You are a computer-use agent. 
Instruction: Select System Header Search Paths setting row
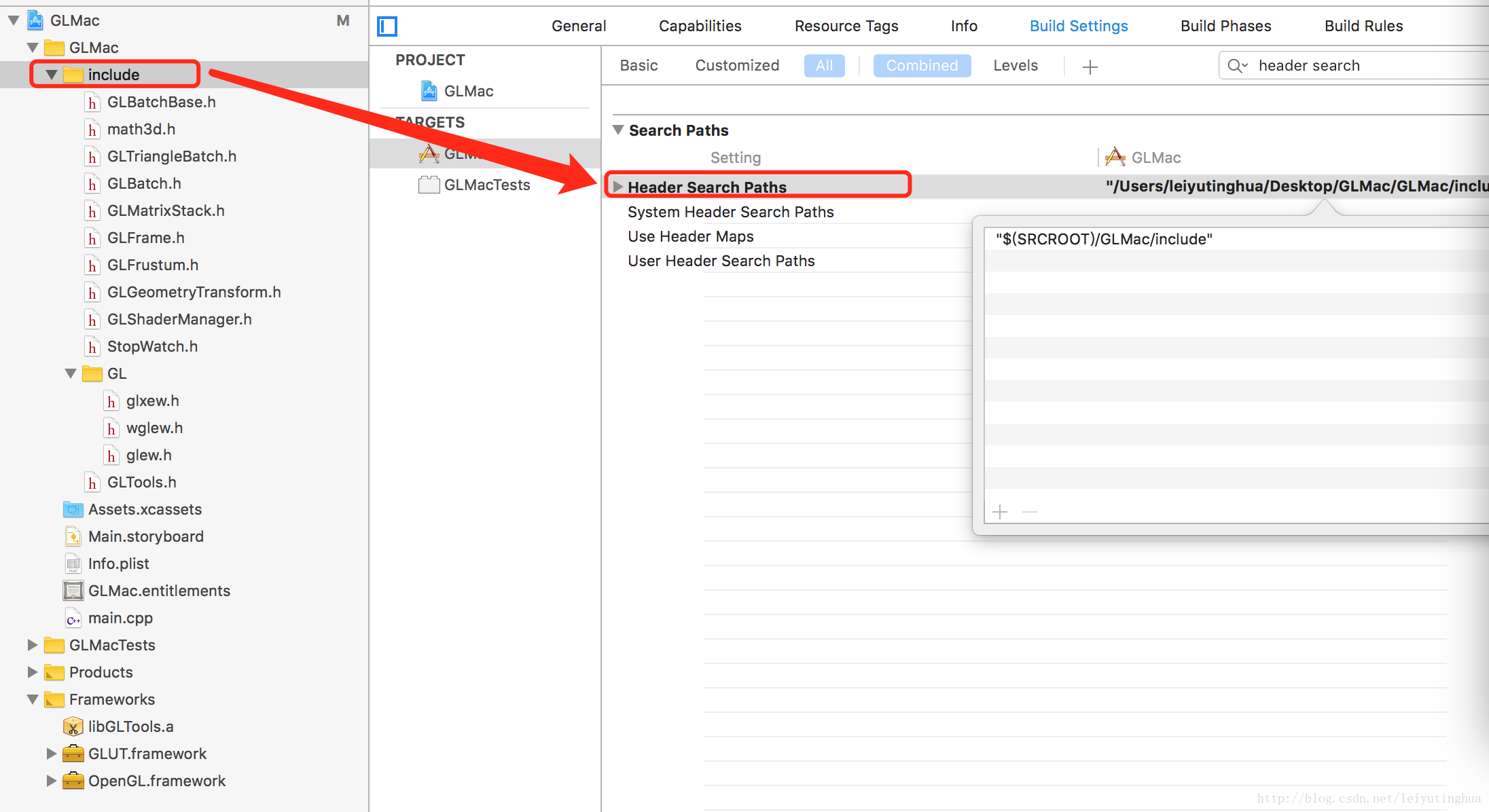pos(730,212)
